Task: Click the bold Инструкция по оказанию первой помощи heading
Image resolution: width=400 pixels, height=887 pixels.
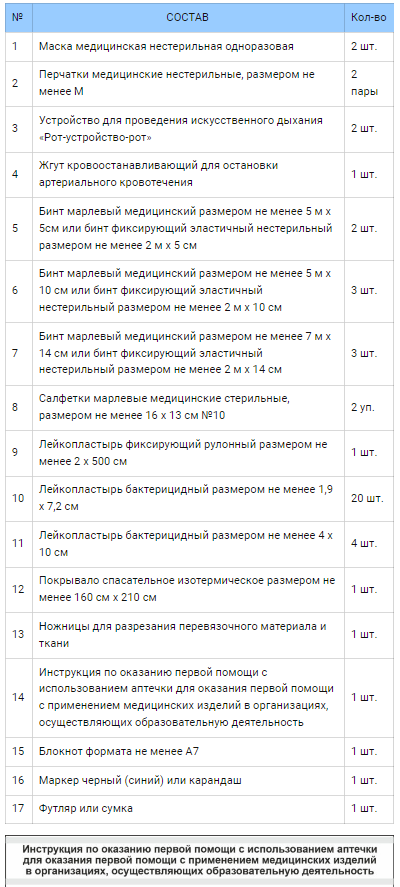Action: coord(200,862)
